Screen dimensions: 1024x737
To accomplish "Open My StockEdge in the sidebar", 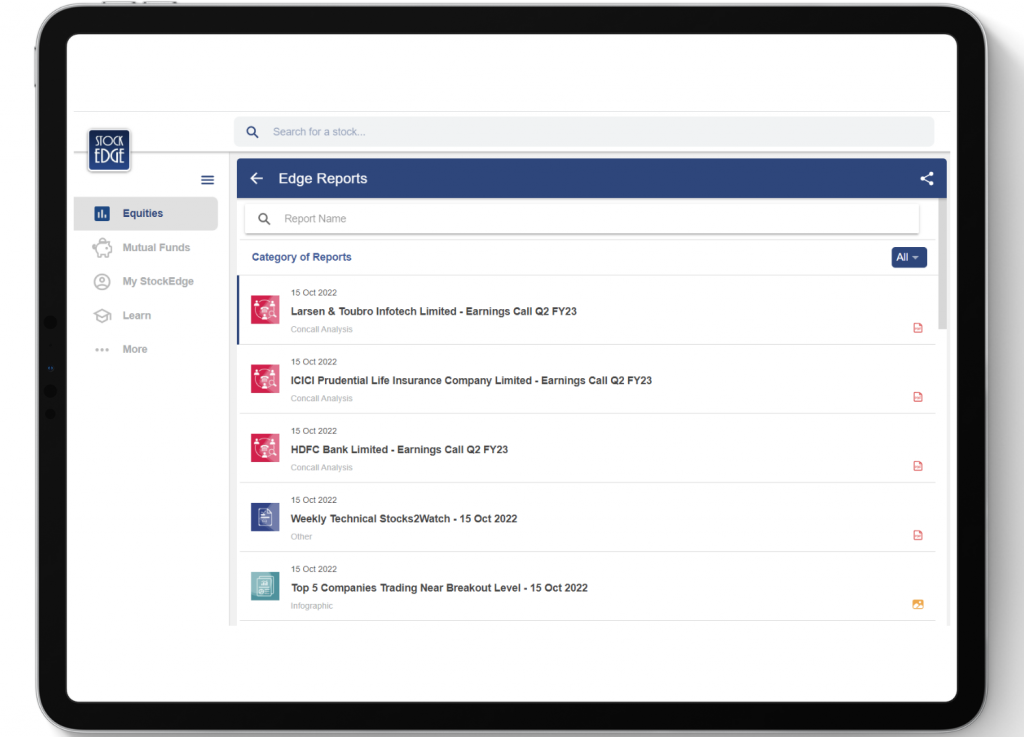I will tap(146, 281).
